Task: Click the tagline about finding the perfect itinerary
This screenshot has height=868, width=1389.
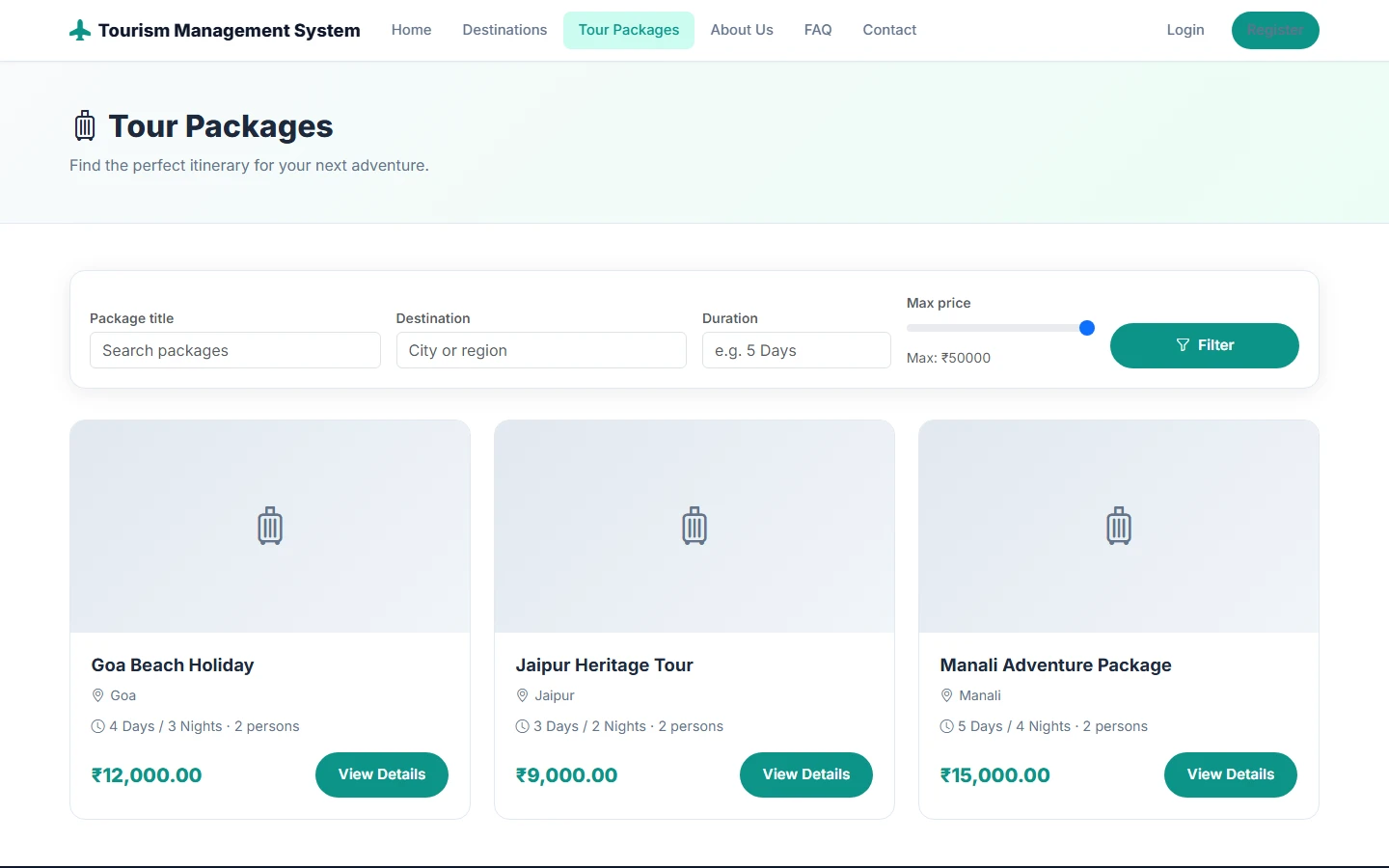Action: [249, 166]
